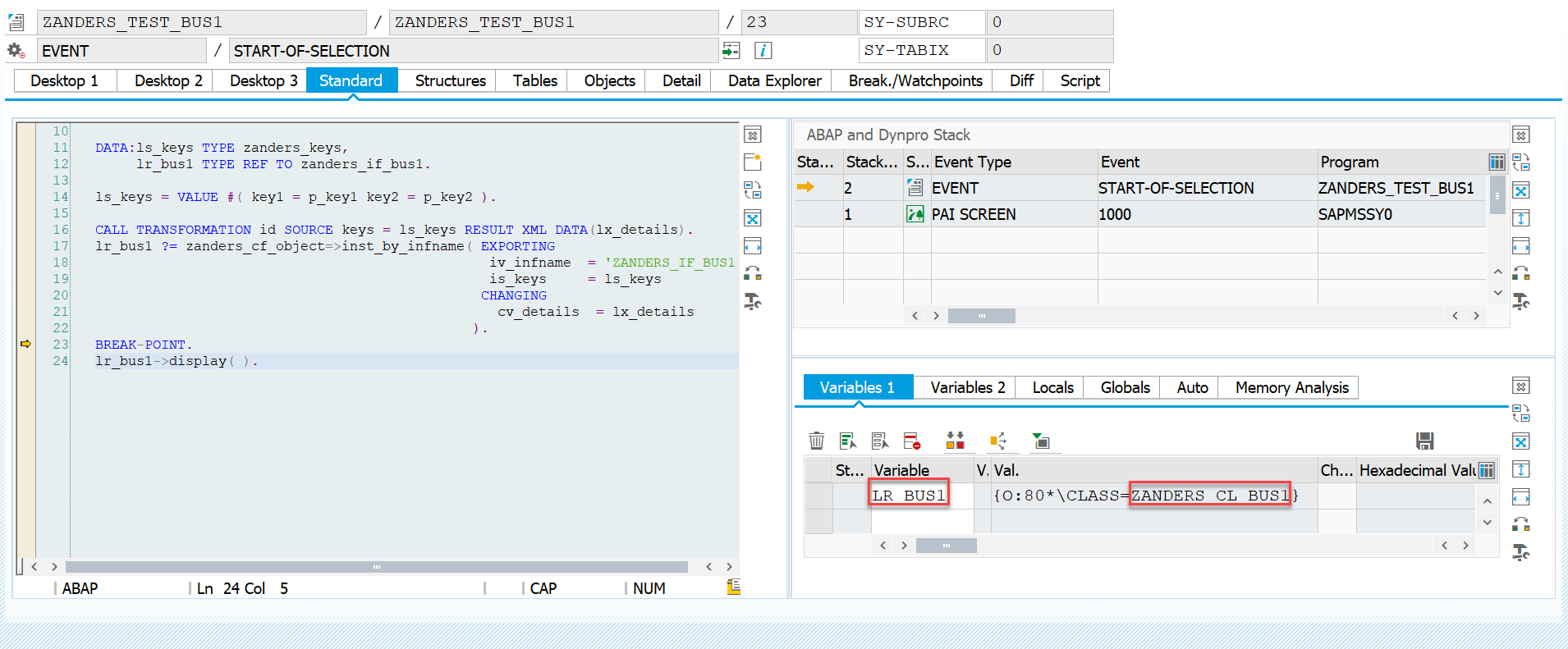Open tool services for Variables panel

(x=1521, y=552)
